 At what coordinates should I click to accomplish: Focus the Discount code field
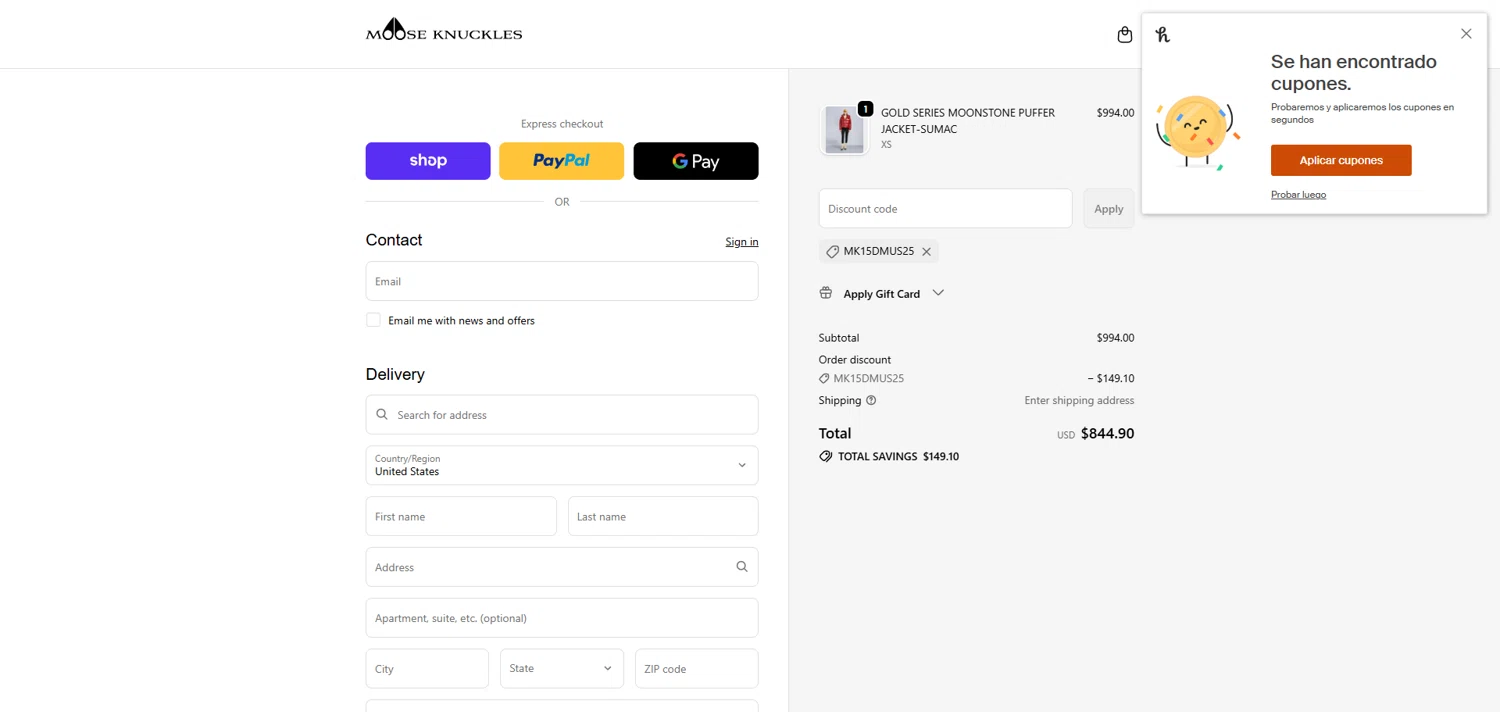click(945, 208)
